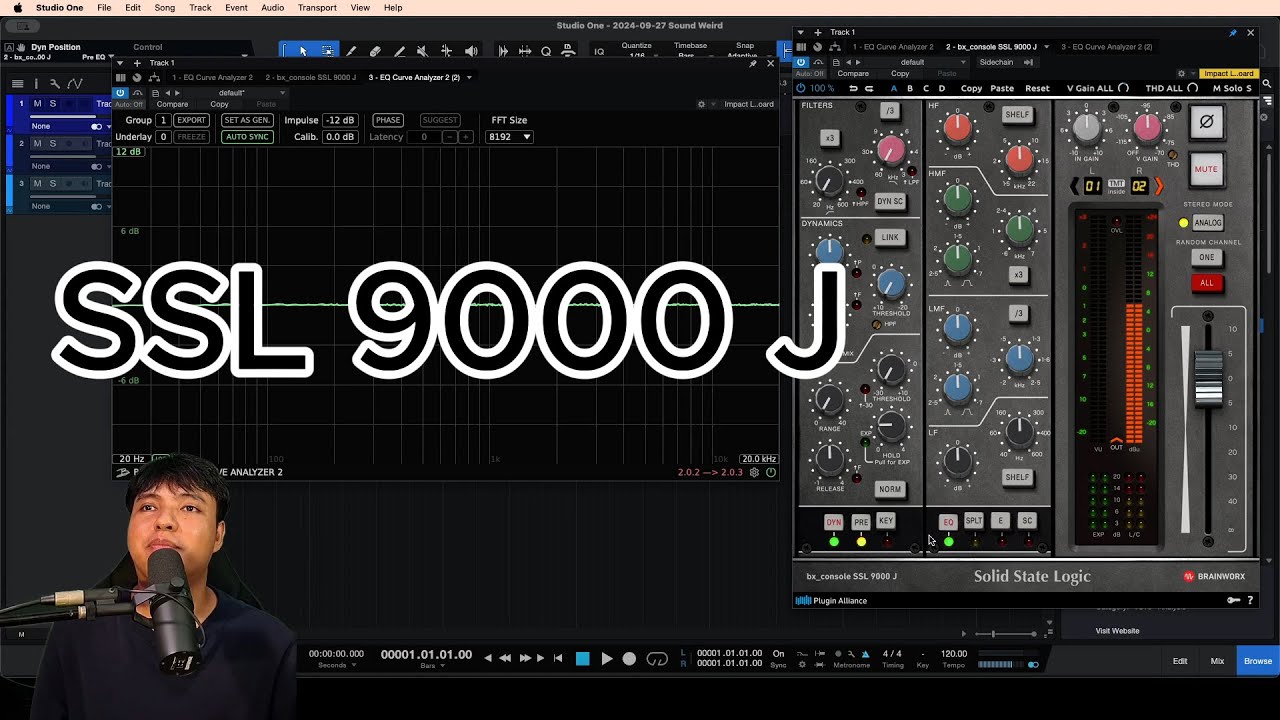The width and height of the screenshot is (1280, 720).
Task: Open the Song menu
Action: click(x=165, y=7)
